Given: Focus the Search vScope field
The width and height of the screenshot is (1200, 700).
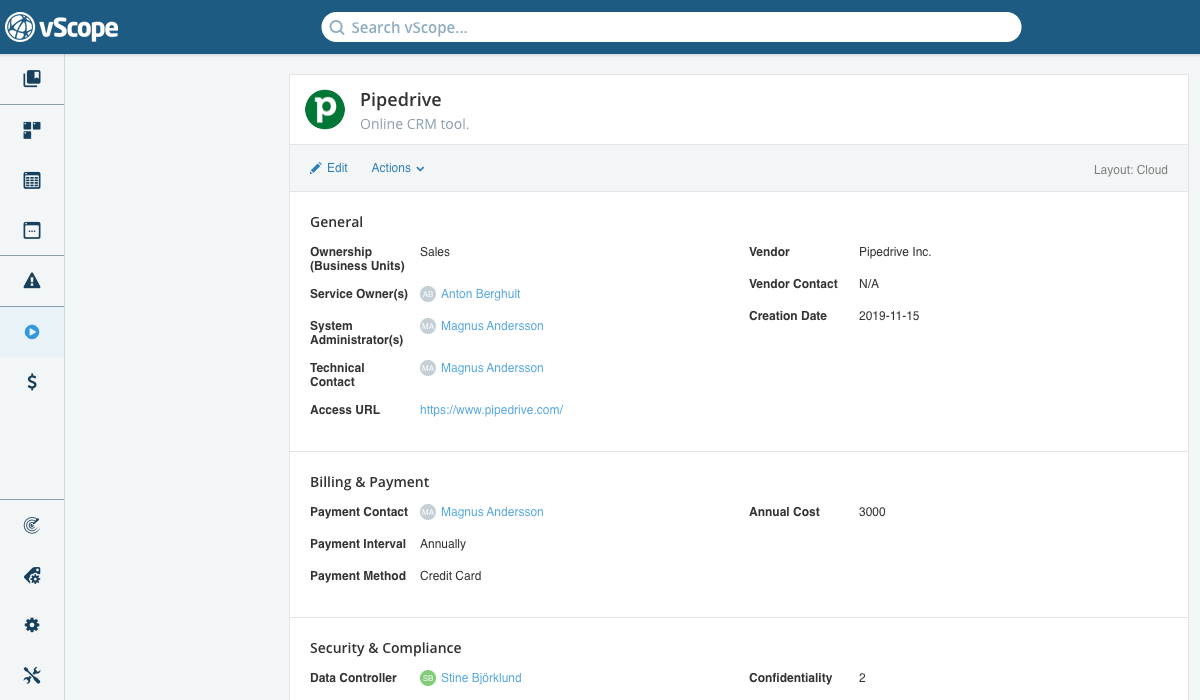Looking at the screenshot, I should (671, 27).
